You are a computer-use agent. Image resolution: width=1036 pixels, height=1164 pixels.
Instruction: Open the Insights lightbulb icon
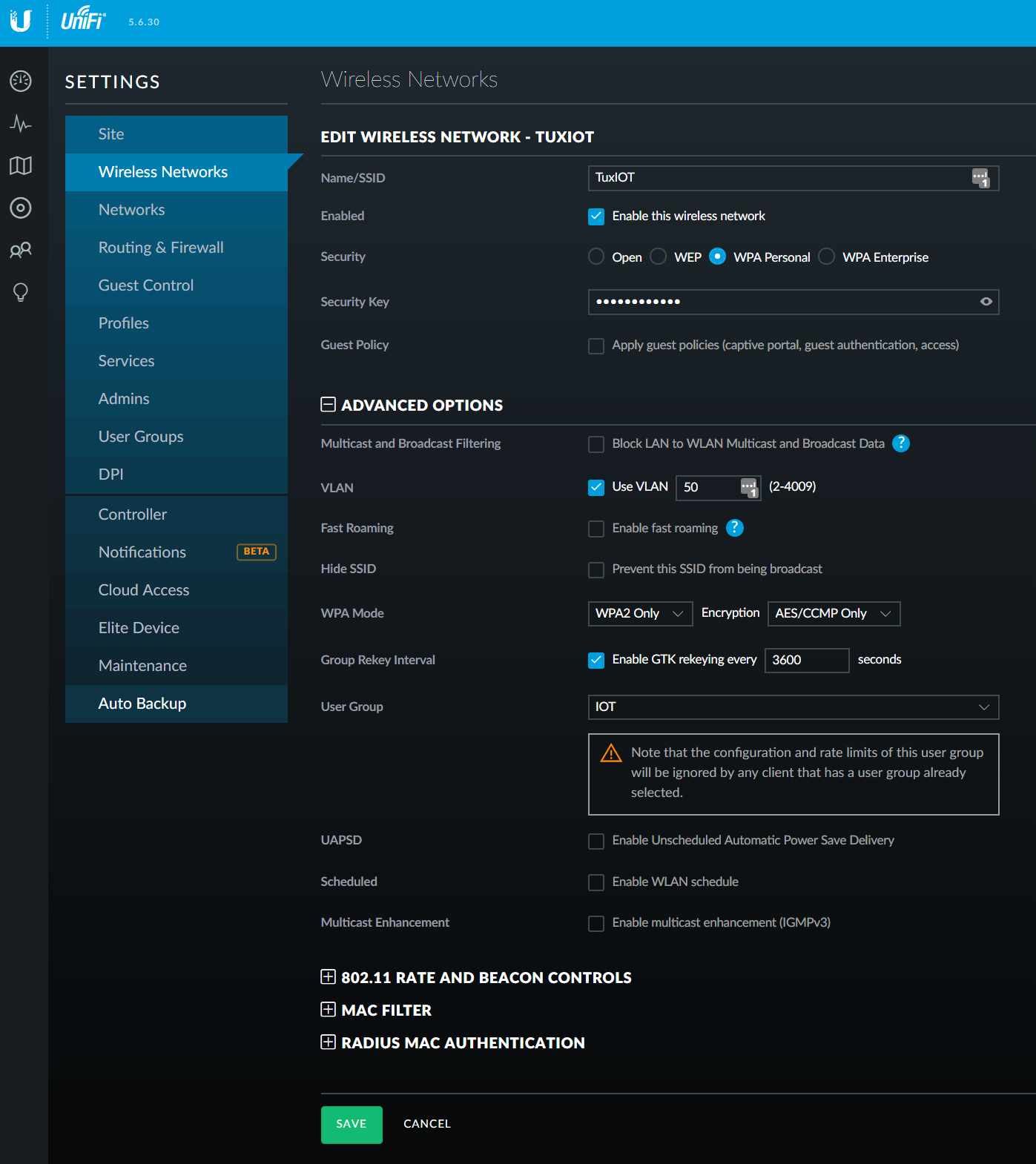[21, 292]
